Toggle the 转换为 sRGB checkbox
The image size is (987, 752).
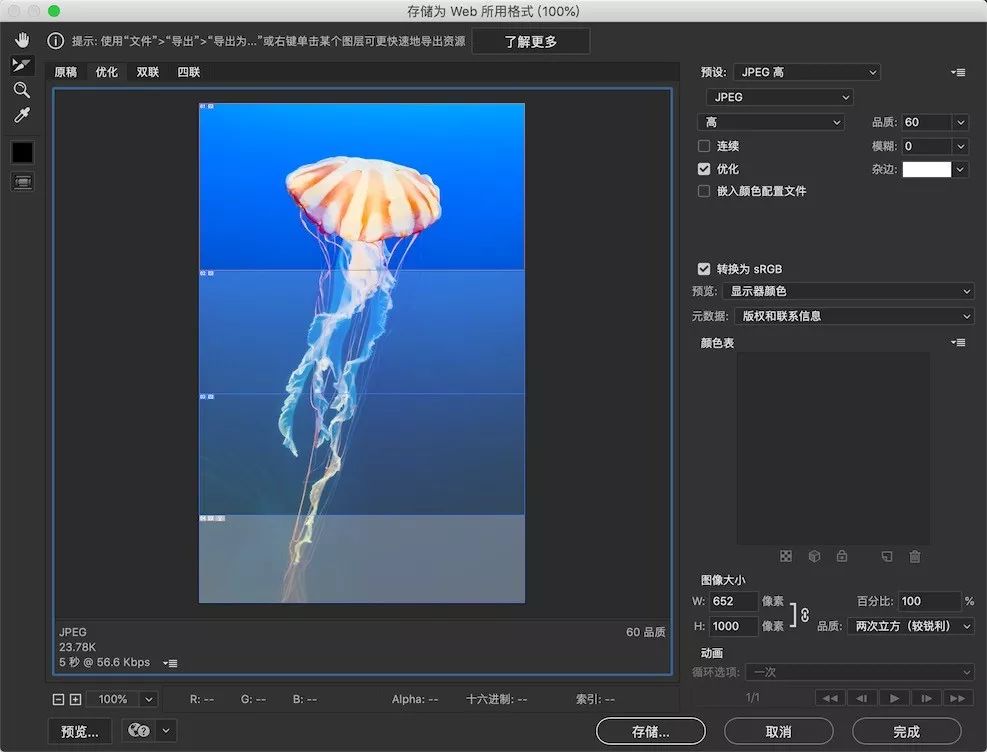704,268
